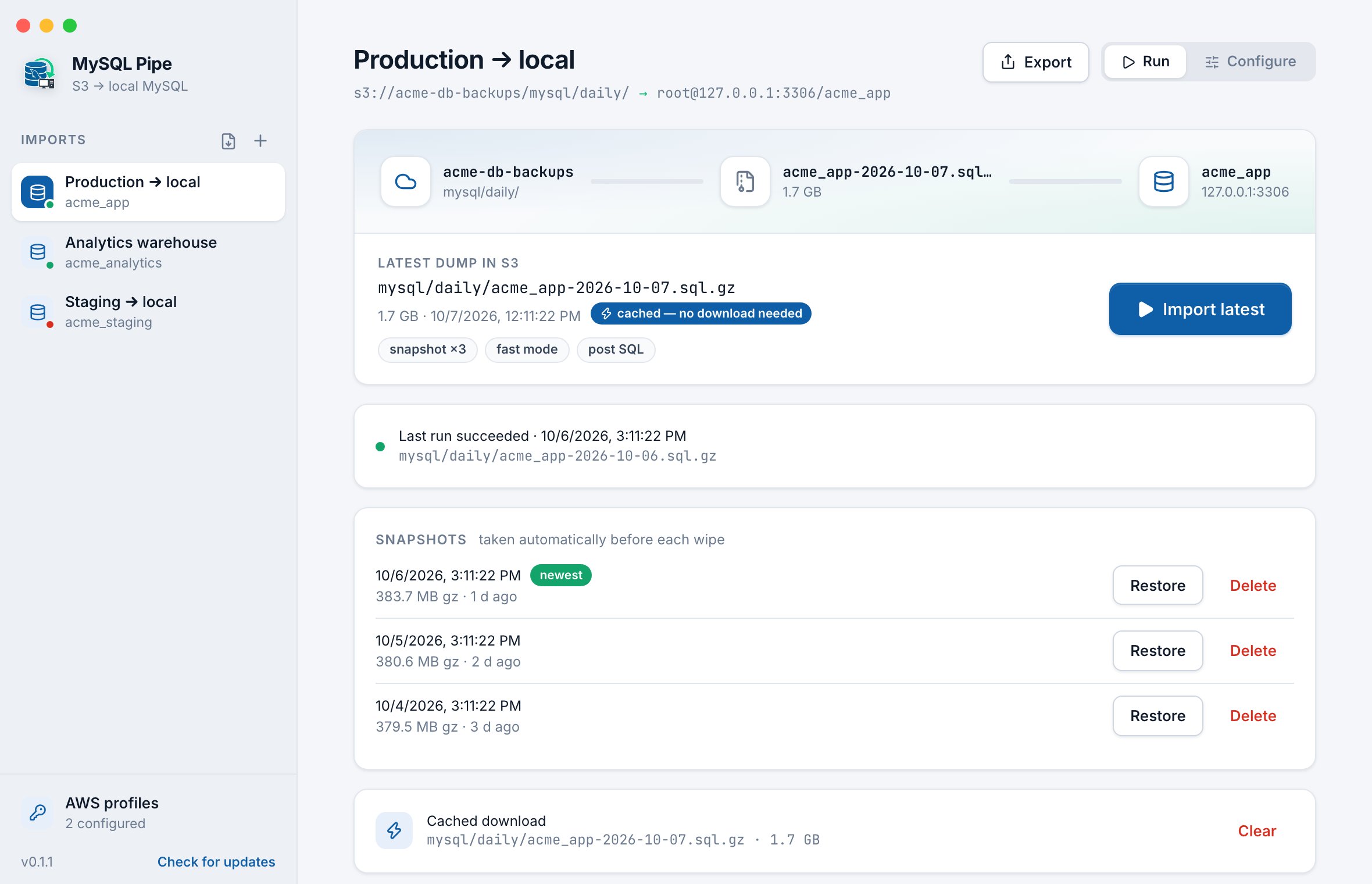Click the post SQL tag

point(616,350)
